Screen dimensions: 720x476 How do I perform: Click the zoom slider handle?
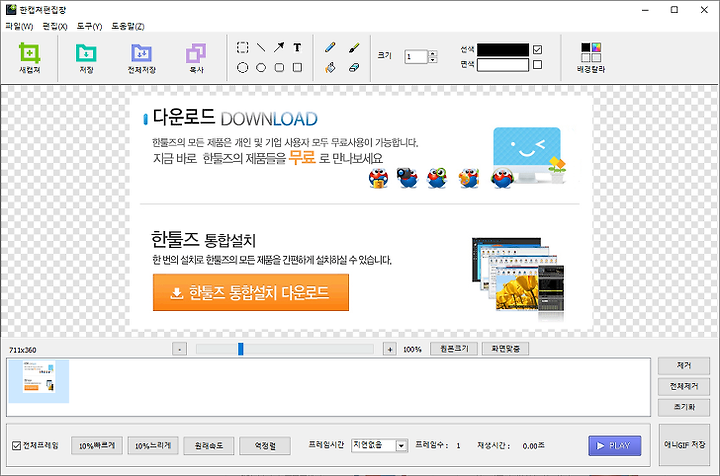[x=241, y=349]
